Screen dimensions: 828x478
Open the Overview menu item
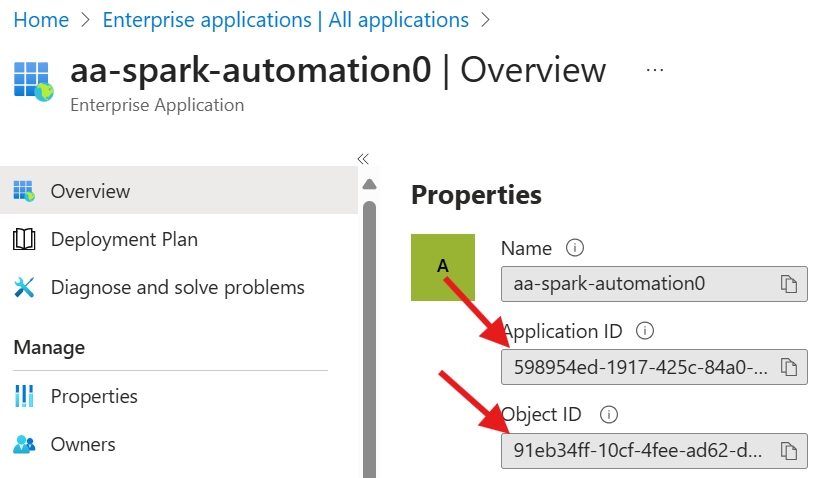pos(90,191)
